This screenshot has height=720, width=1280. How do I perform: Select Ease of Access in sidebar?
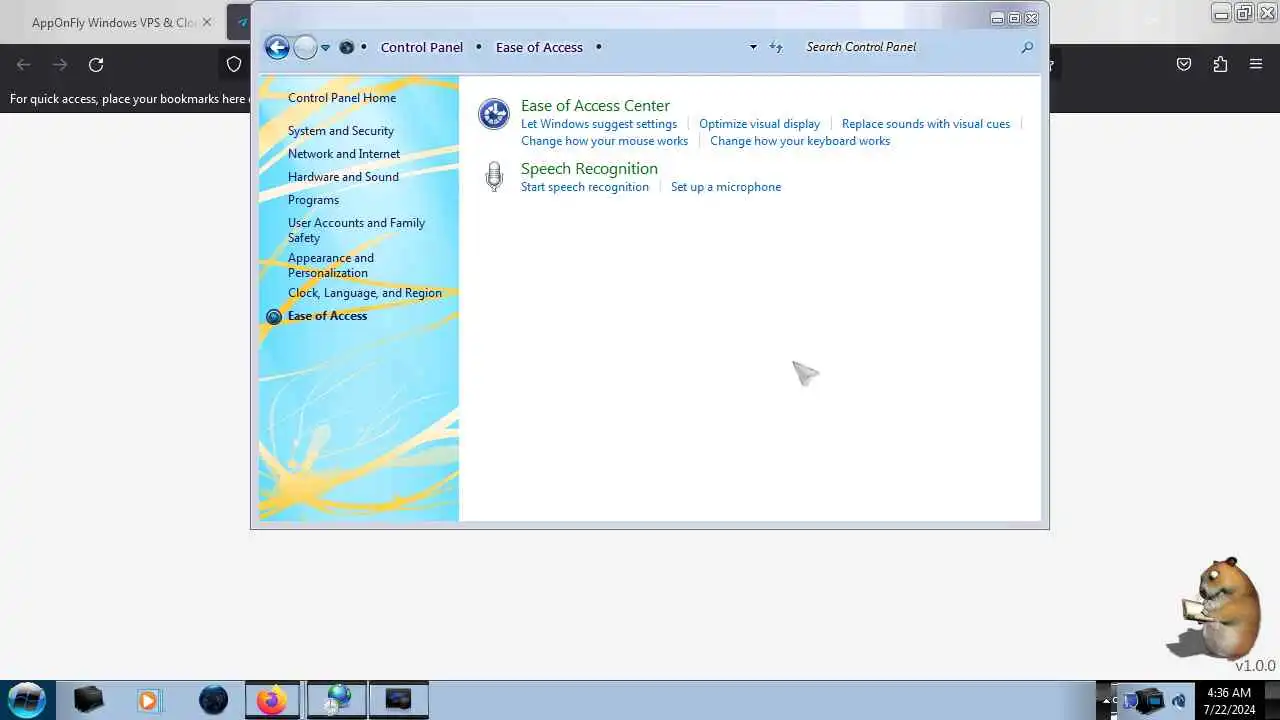pos(327,316)
